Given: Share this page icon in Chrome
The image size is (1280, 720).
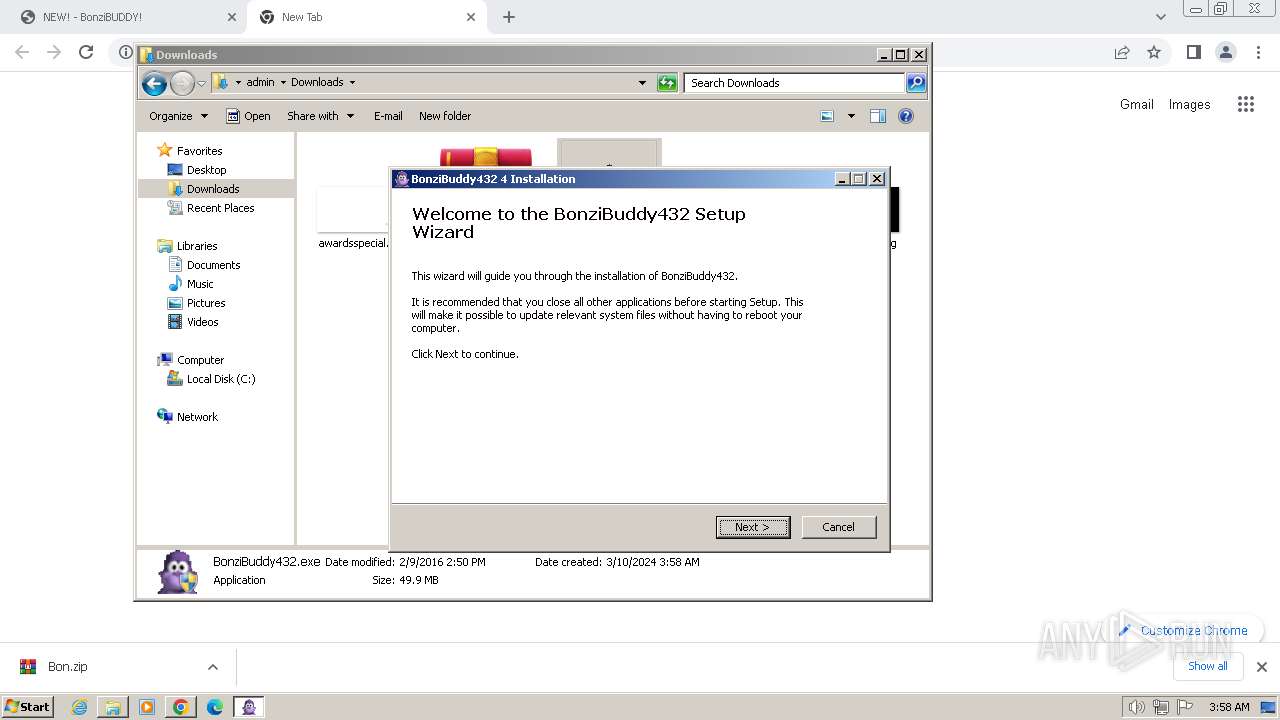Looking at the screenshot, I should 1122,52.
